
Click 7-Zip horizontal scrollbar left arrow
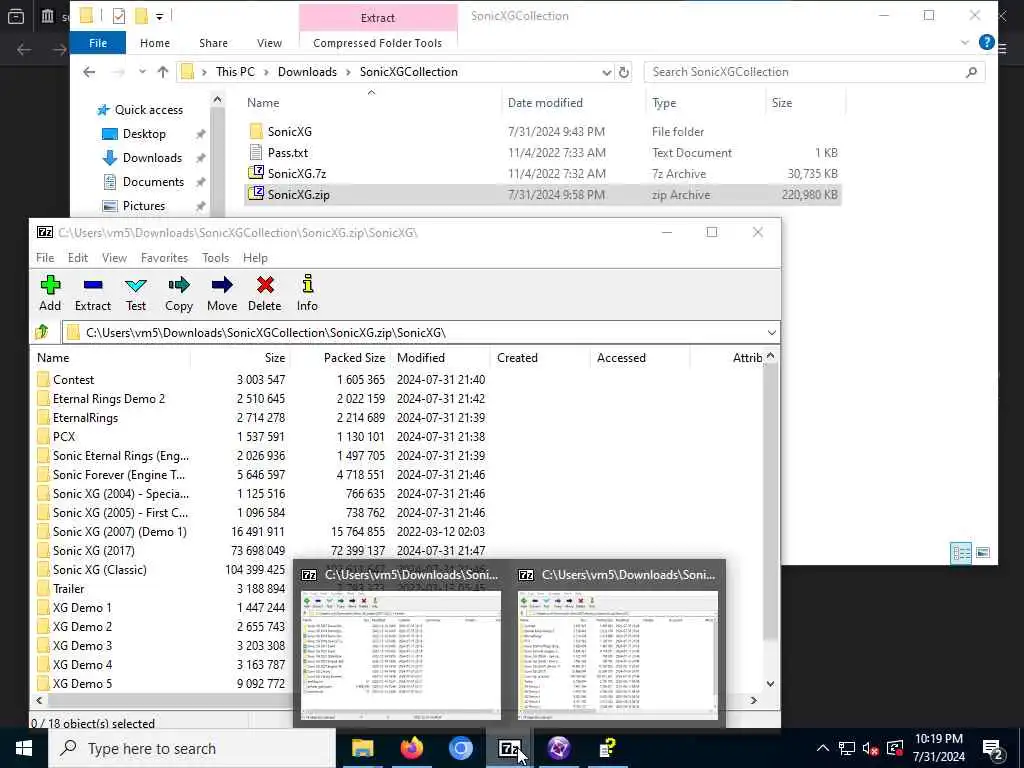click(39, 700)
